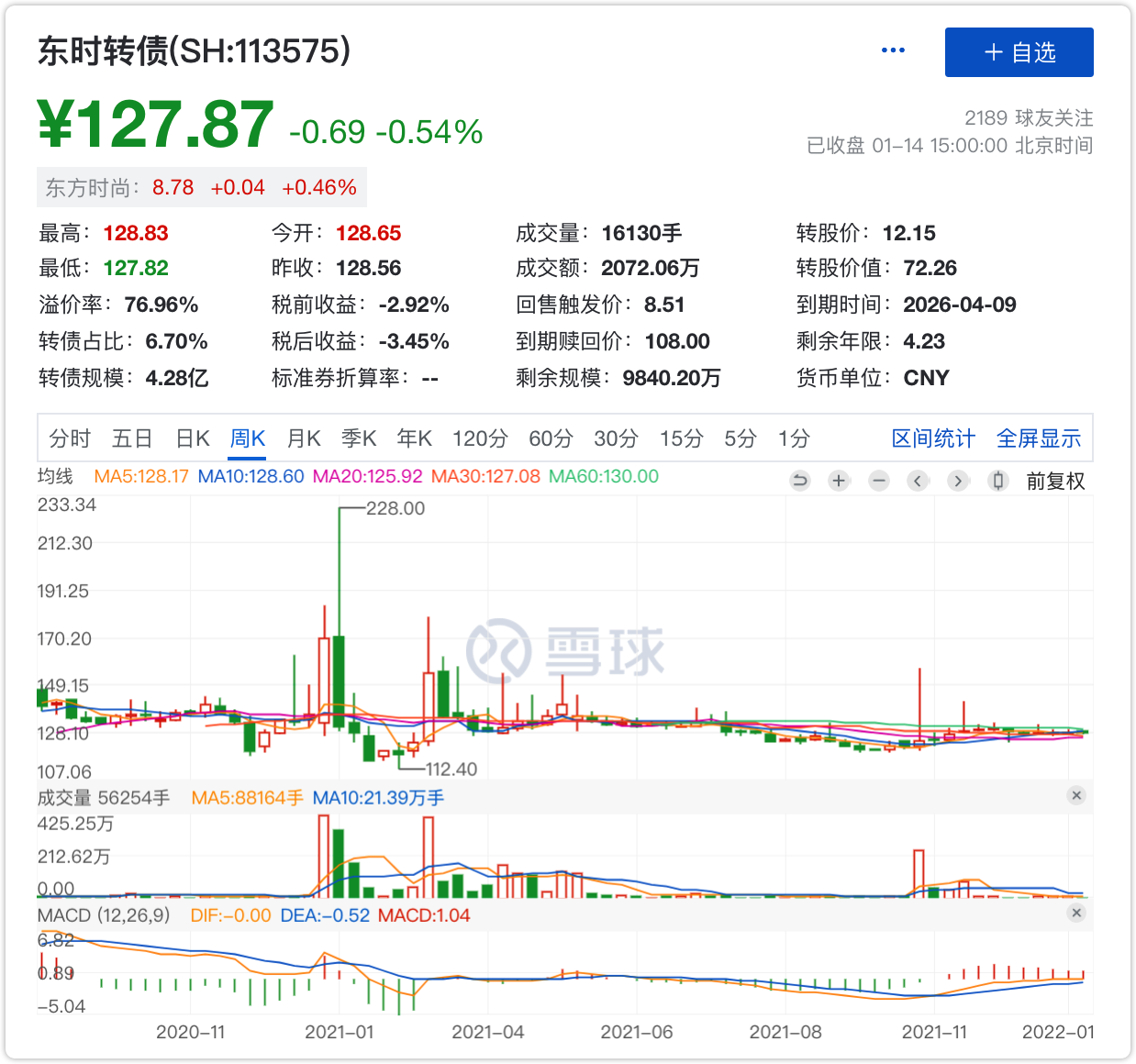Zoom in the K-line chart with plus icon
1136x1064 pixels.
click(839, 481)
